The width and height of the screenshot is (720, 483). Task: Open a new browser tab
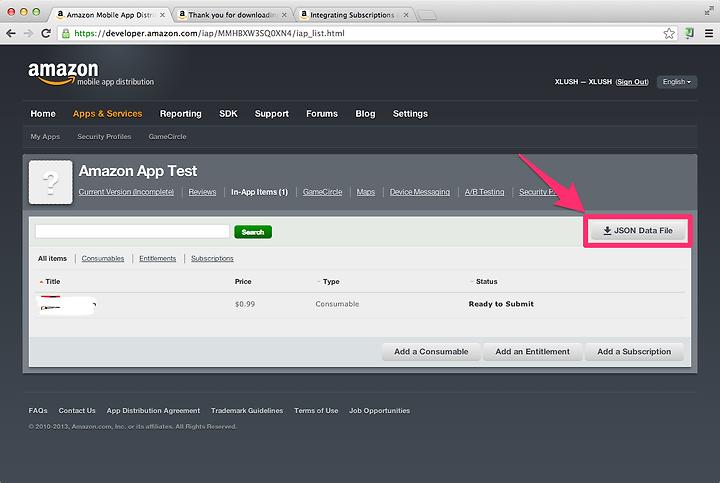[427, 16]
